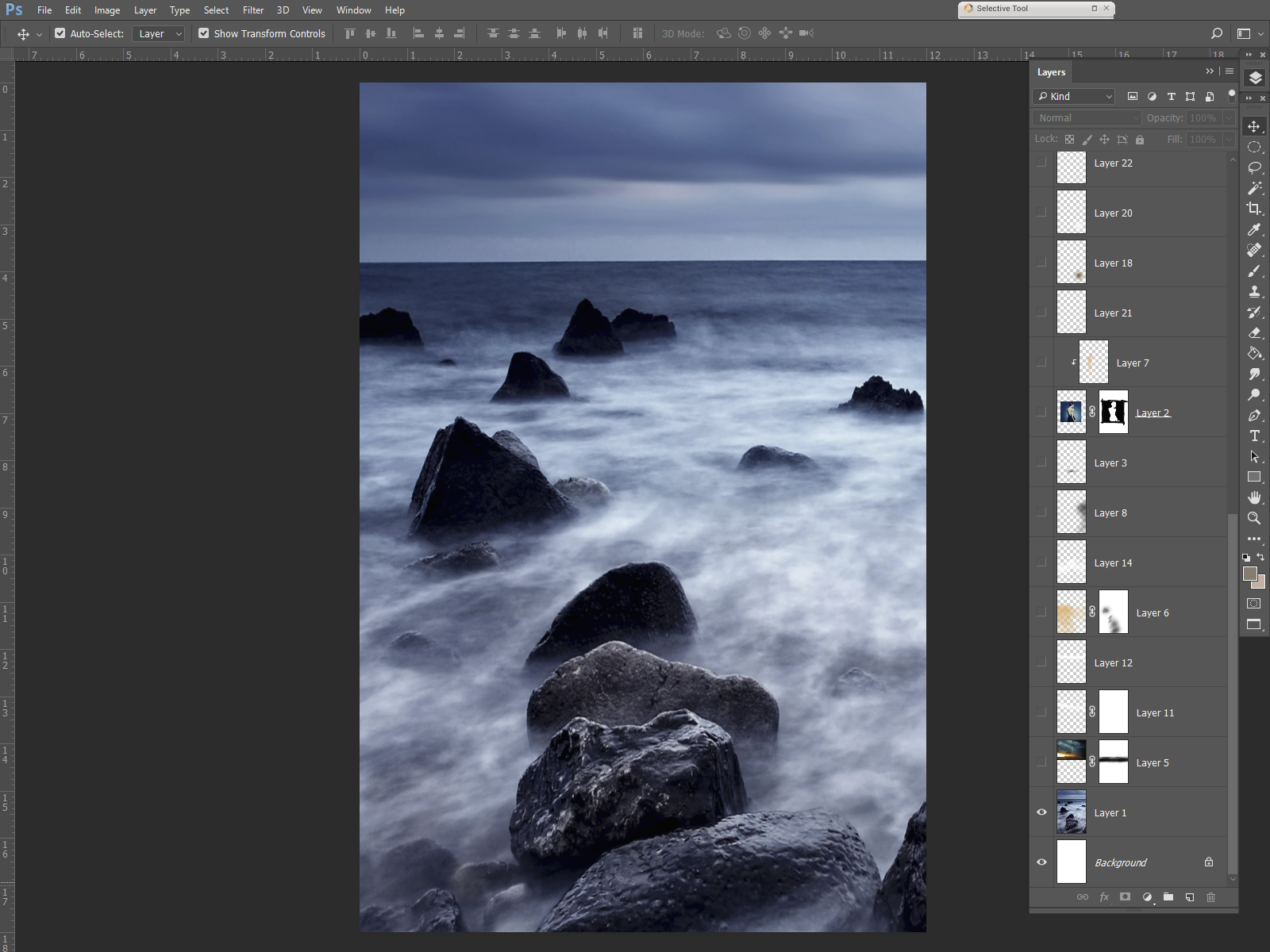Click the foreground color swatch
Viewport: 1270px width, 952px height.
pyautogui.click(x=1250, y=574)
